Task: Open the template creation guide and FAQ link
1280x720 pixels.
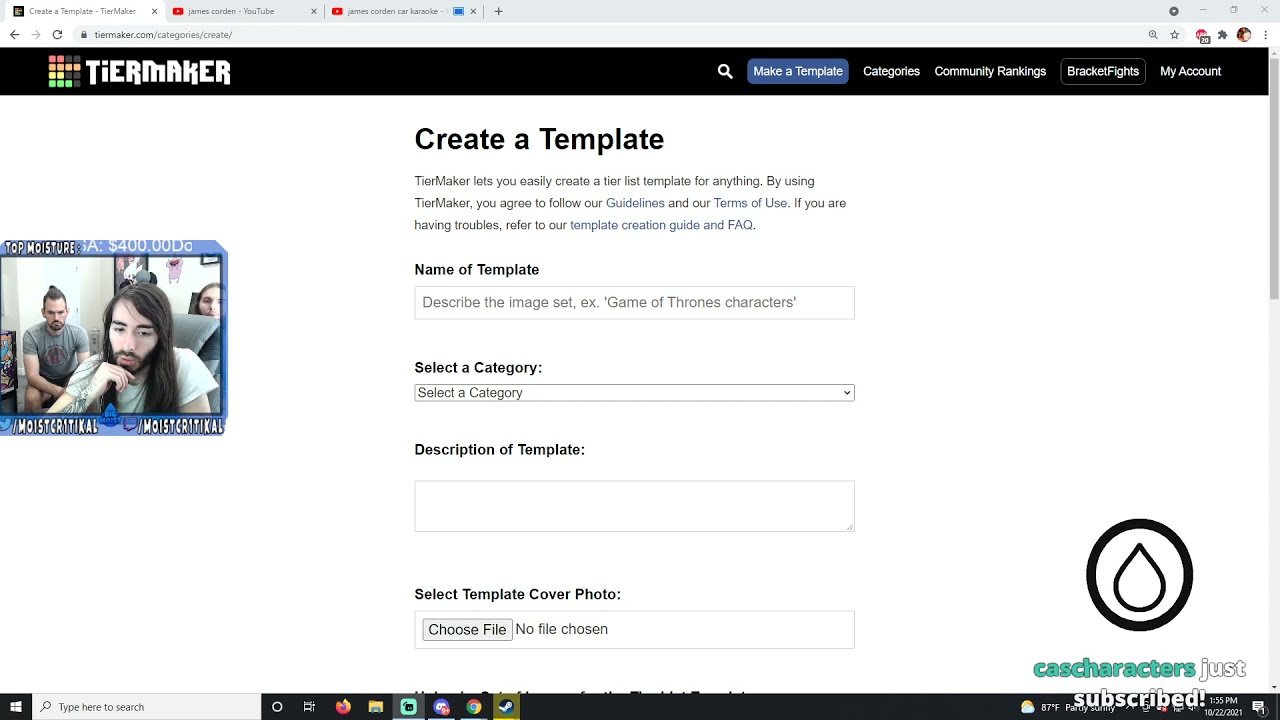Action: coord(661,225)
